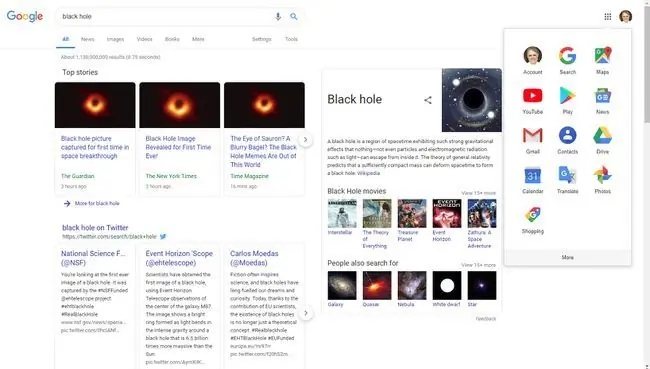Start voice search with microphone icon
This screenshot has height=369, width=650.
point(278,16)
